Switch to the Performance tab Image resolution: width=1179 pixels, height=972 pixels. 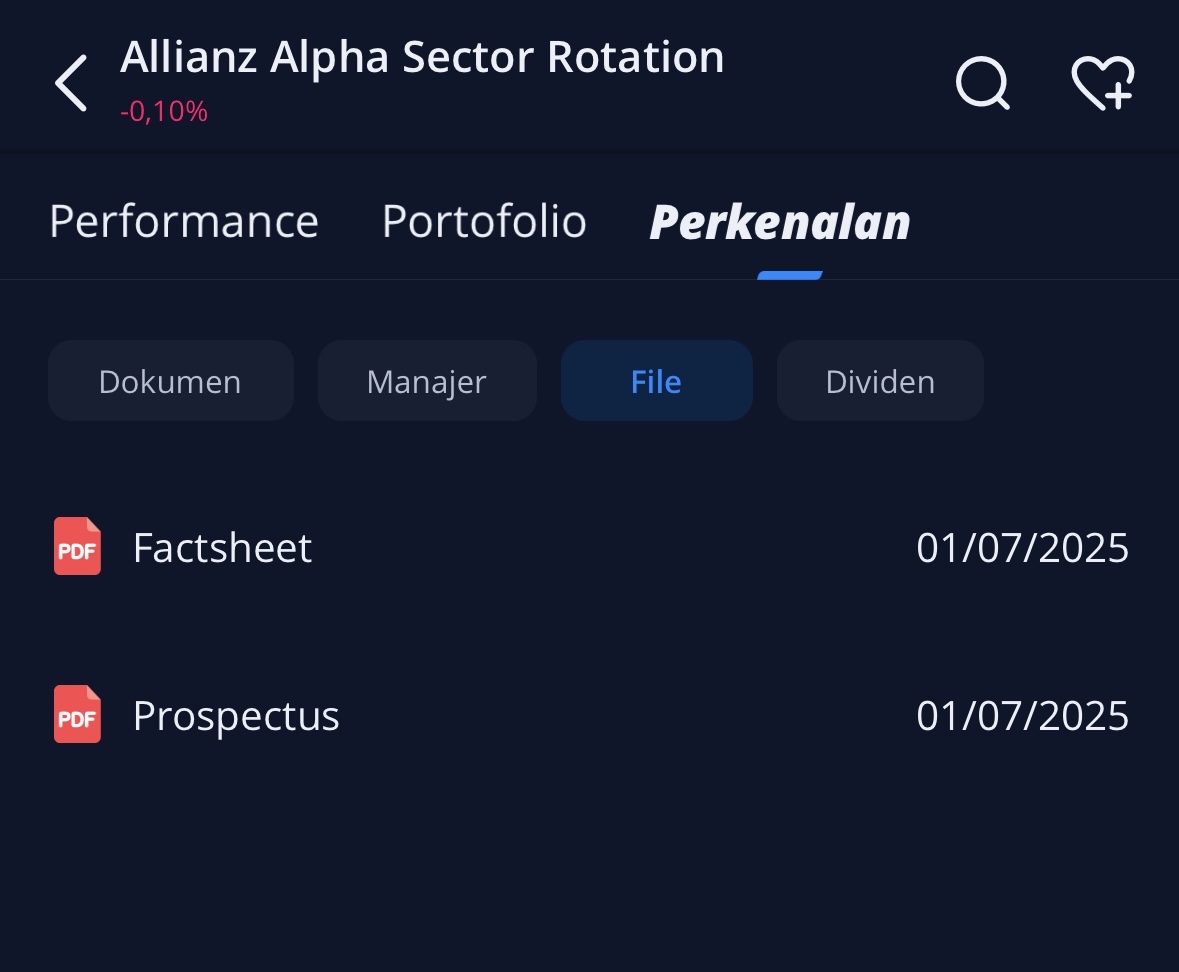coord(184,222)
